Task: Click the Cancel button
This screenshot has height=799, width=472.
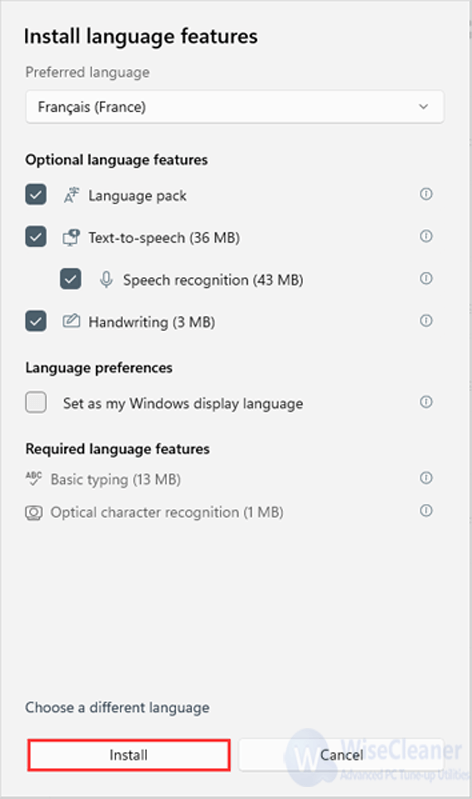Action: (342, 755)
